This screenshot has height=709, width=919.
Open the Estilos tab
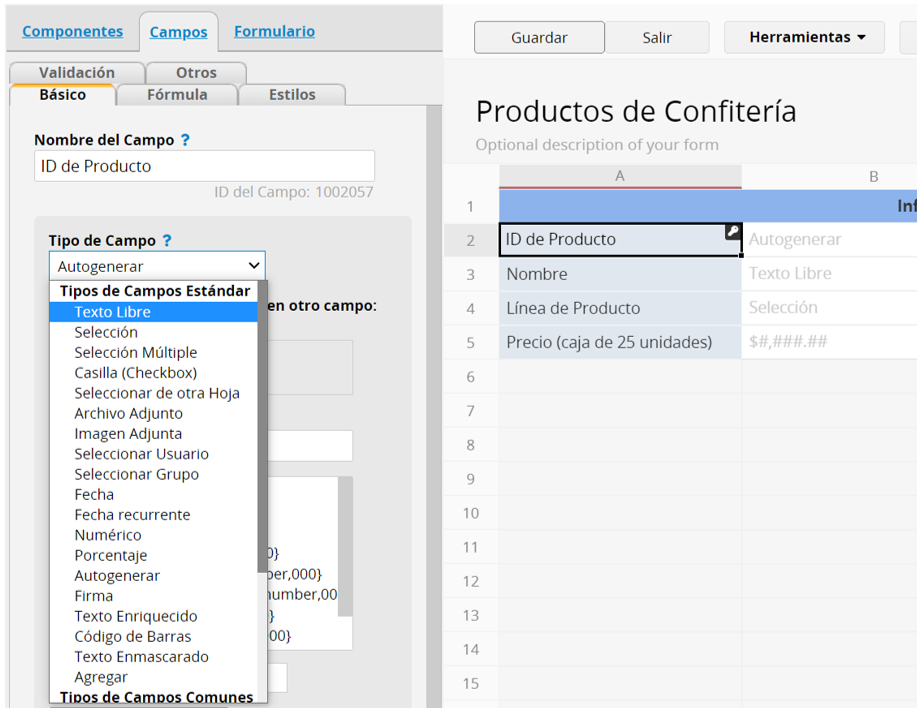click(x=292, y=95)
